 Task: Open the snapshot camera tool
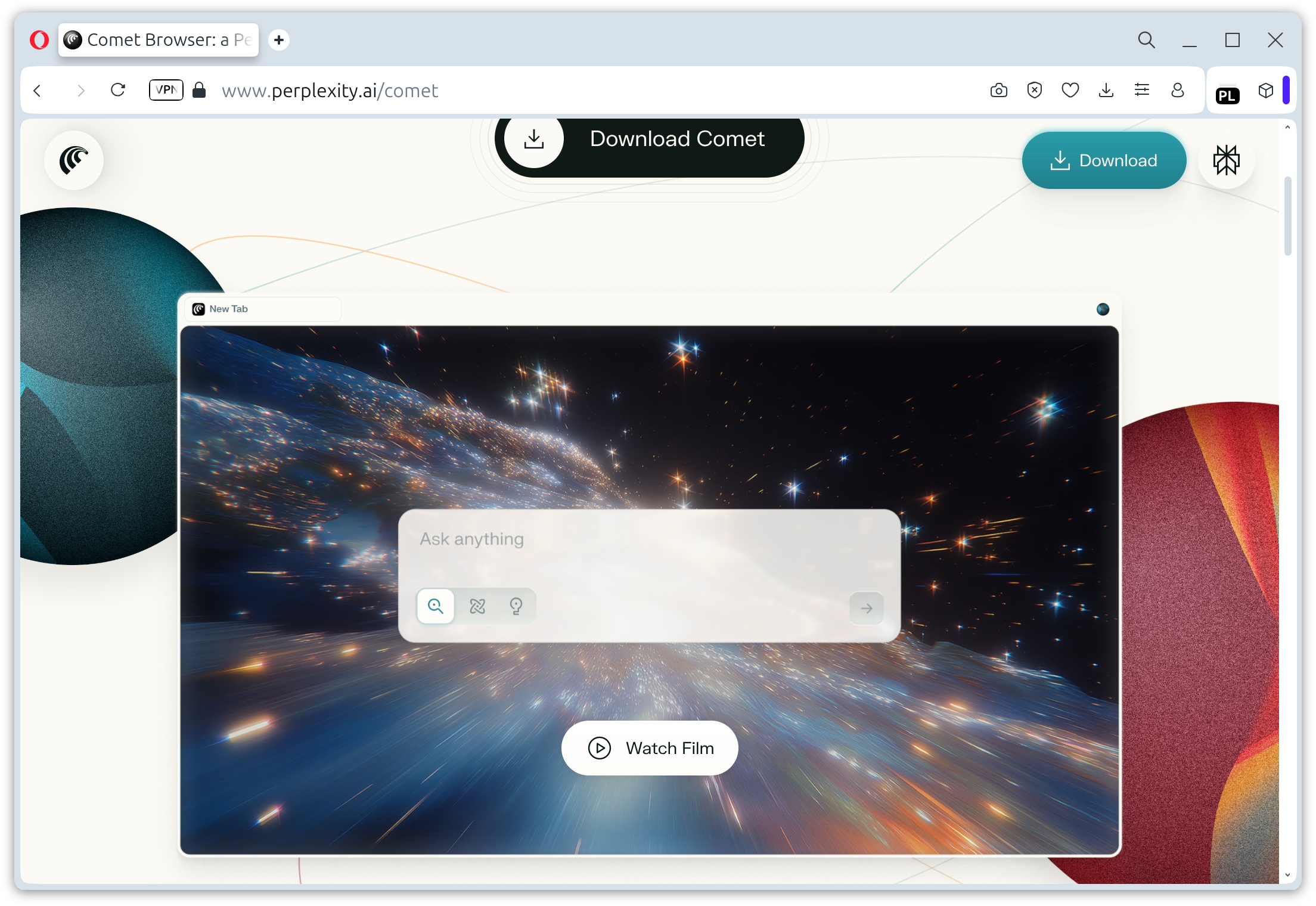pos(999,90)
